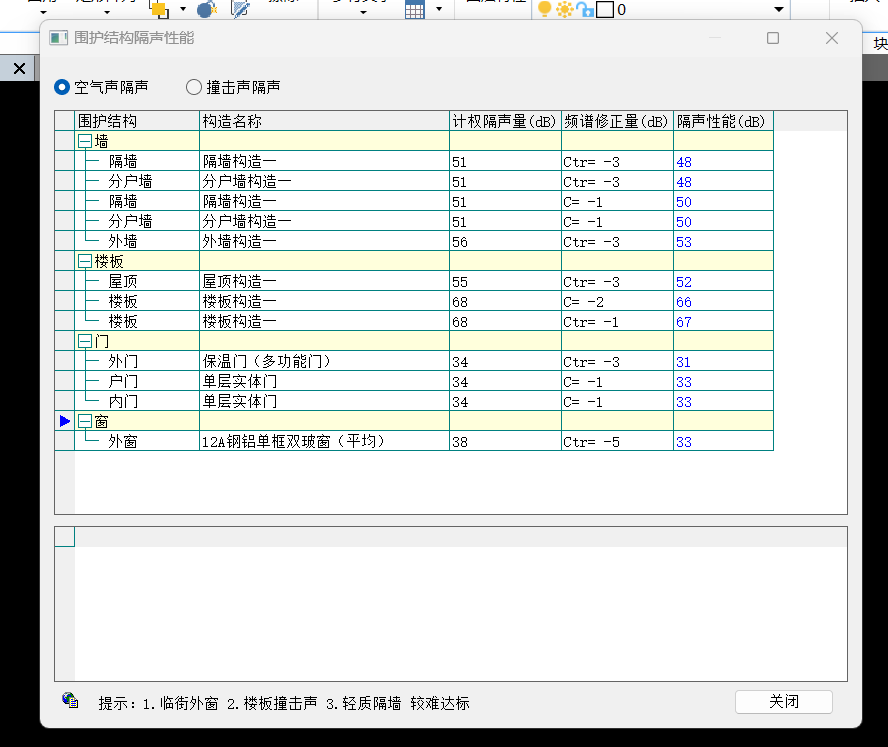The height and width of the screenshot is (747, 888).
Task: Click the blue row indicator arrow beside 窗
Action: coord(65,421)
